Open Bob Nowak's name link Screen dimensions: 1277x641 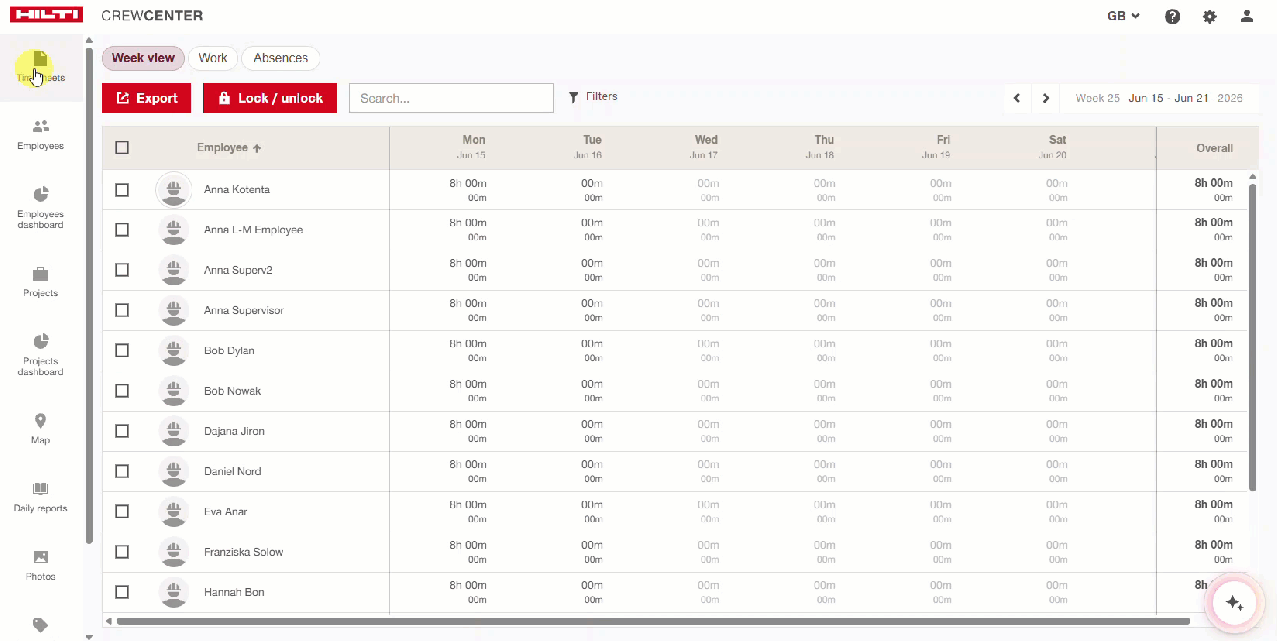[230, 391]
